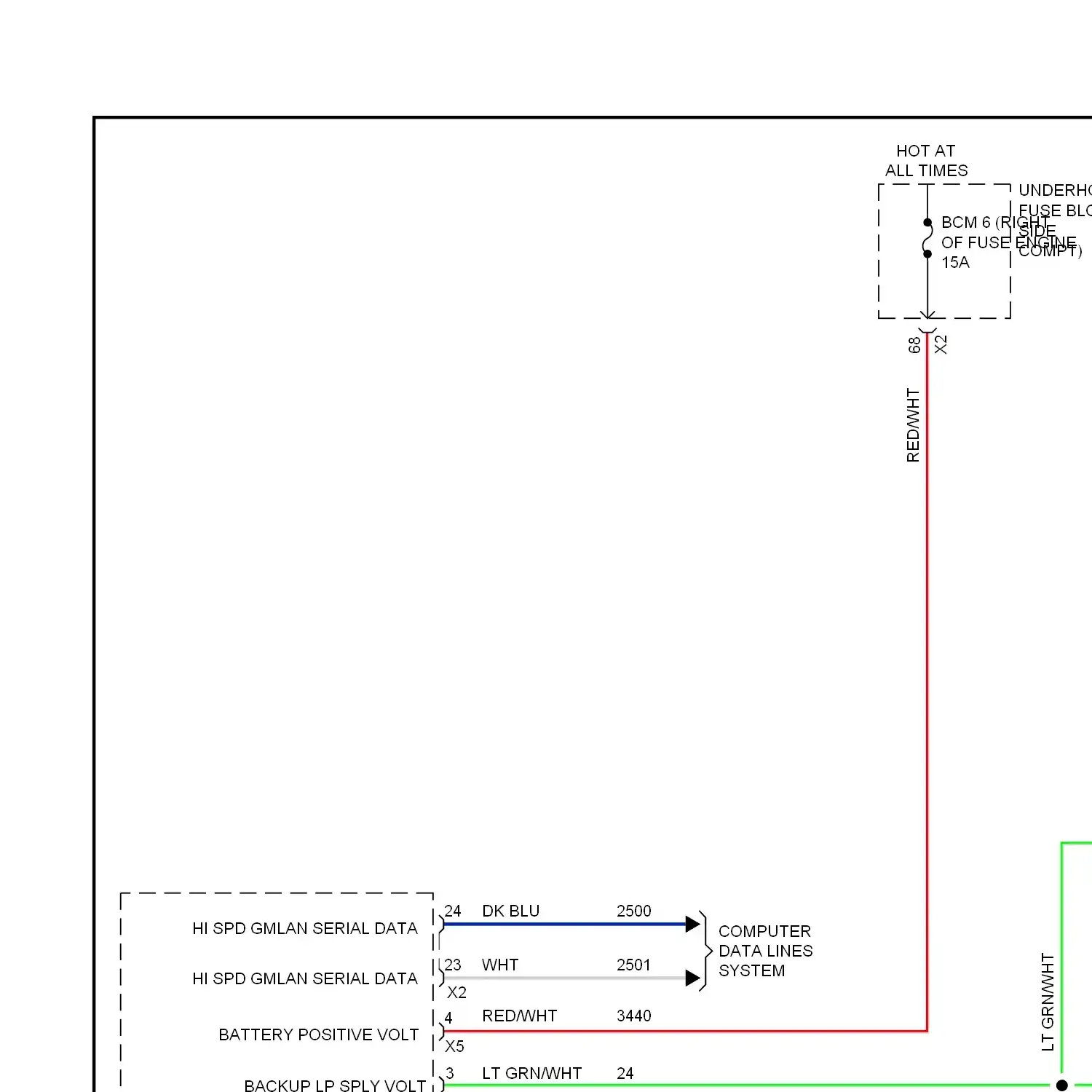Click circuit number 24 on the green wire
The height and width of the screenshot is (1092, 1092).
pos(625,1074)
